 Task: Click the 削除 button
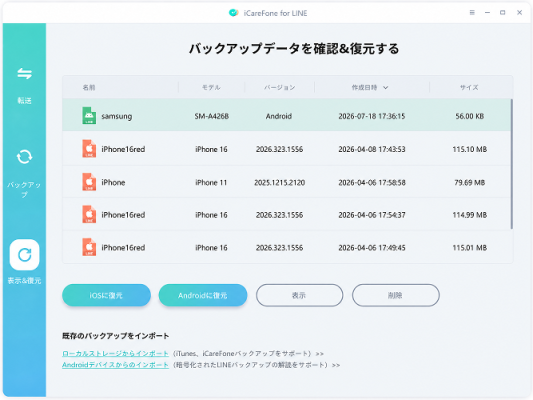pyautogui.click(x=396, y=295)
